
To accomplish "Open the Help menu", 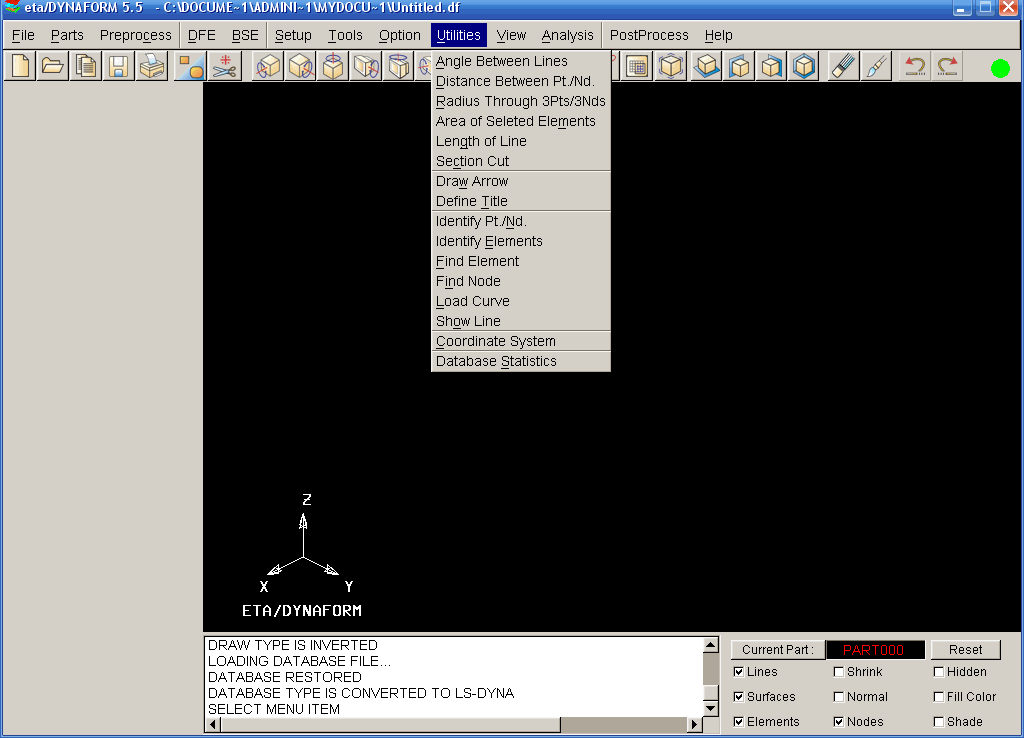I will [718, 35].
